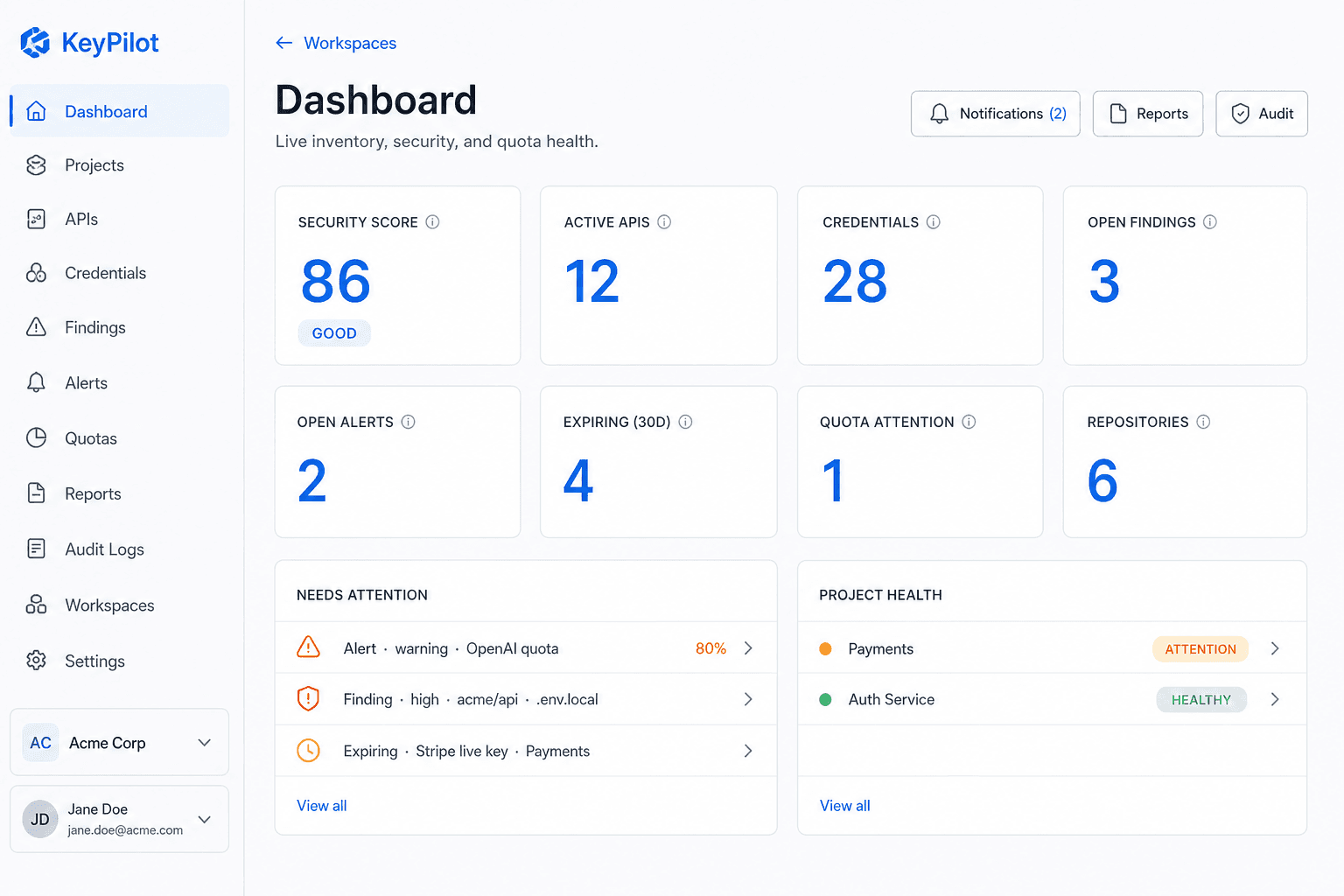Click the GOOD badge under security score
This screenshot has height=896, width=1344.
334,333
